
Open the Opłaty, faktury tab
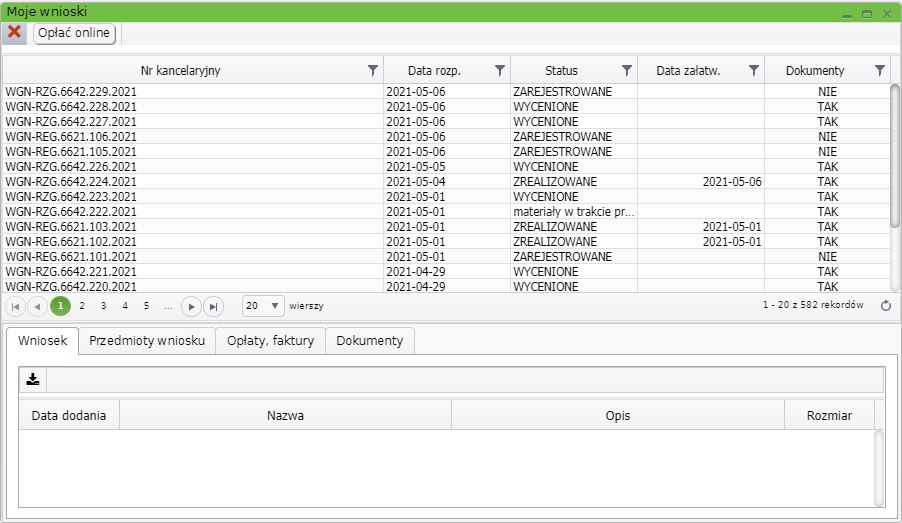[270, 341]
